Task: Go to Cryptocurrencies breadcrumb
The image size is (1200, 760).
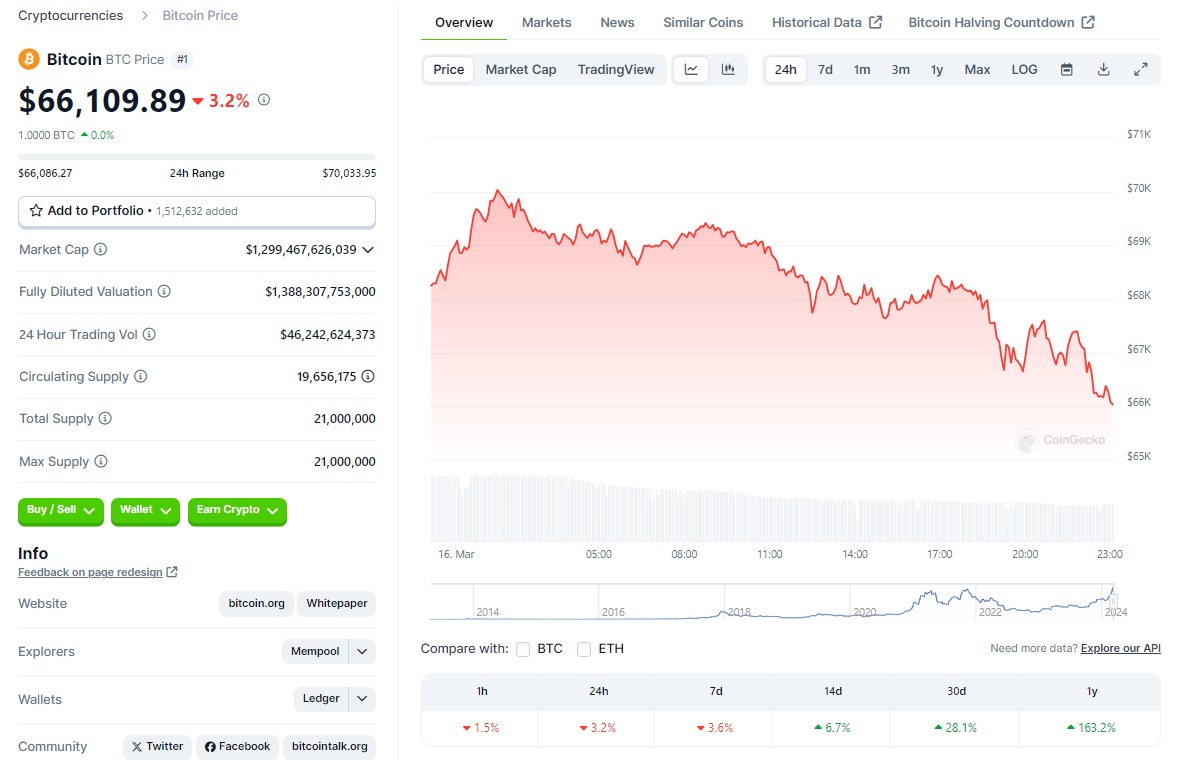Action: coord(71,16)
